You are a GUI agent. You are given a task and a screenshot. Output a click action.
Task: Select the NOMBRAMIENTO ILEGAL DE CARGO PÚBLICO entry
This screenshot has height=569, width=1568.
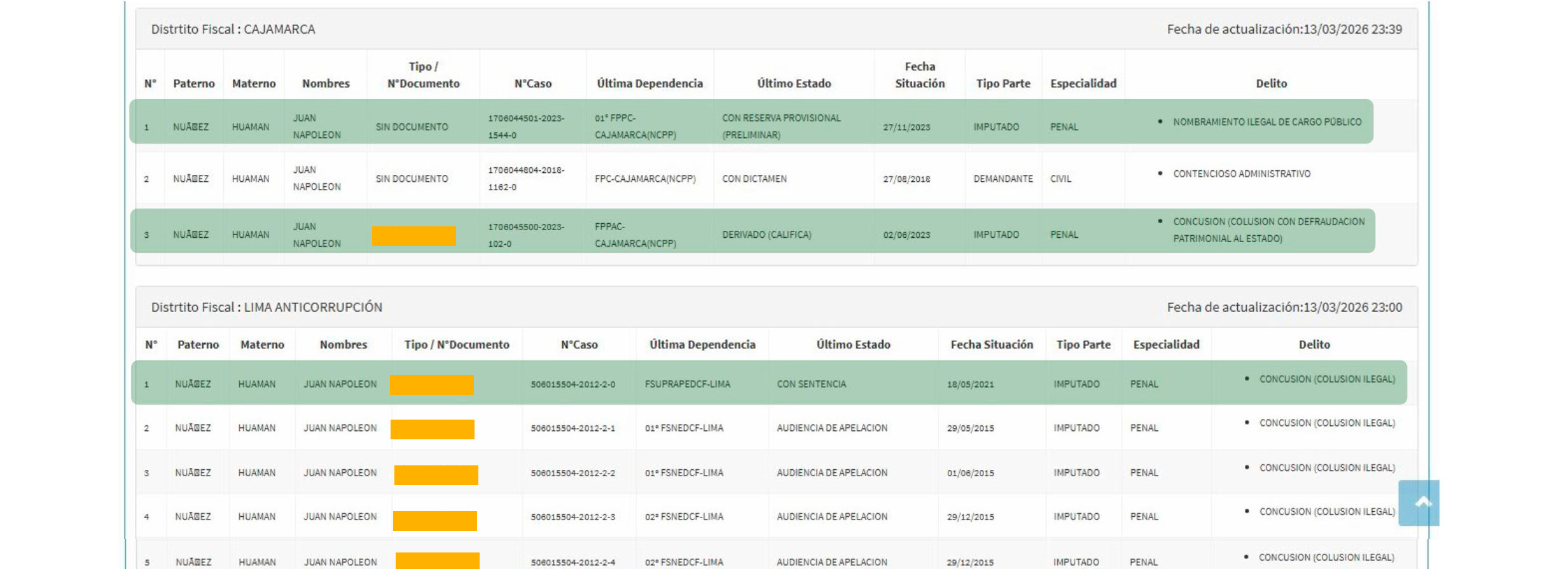tap(1266, 122)
